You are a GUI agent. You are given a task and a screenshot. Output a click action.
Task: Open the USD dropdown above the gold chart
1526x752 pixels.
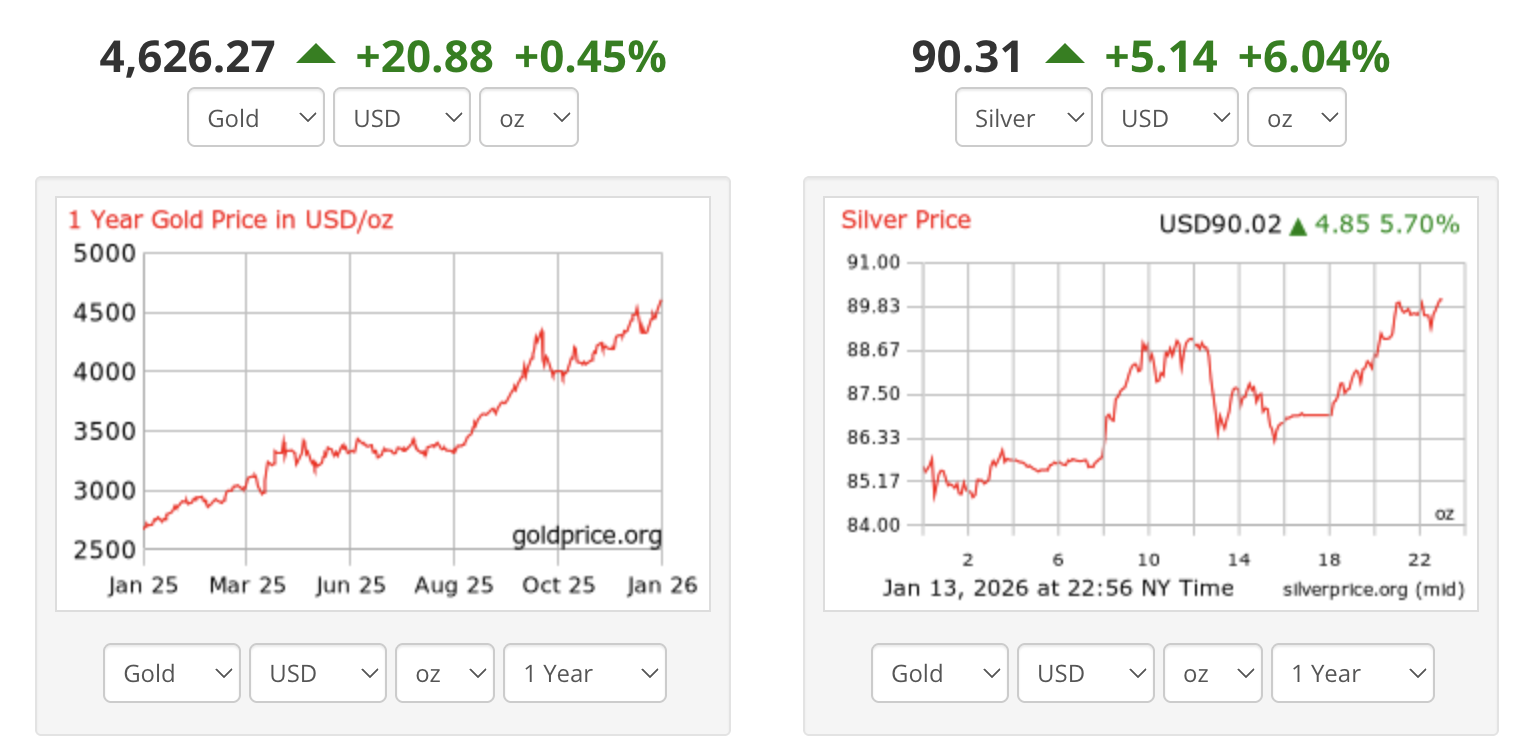coord(401,116)
